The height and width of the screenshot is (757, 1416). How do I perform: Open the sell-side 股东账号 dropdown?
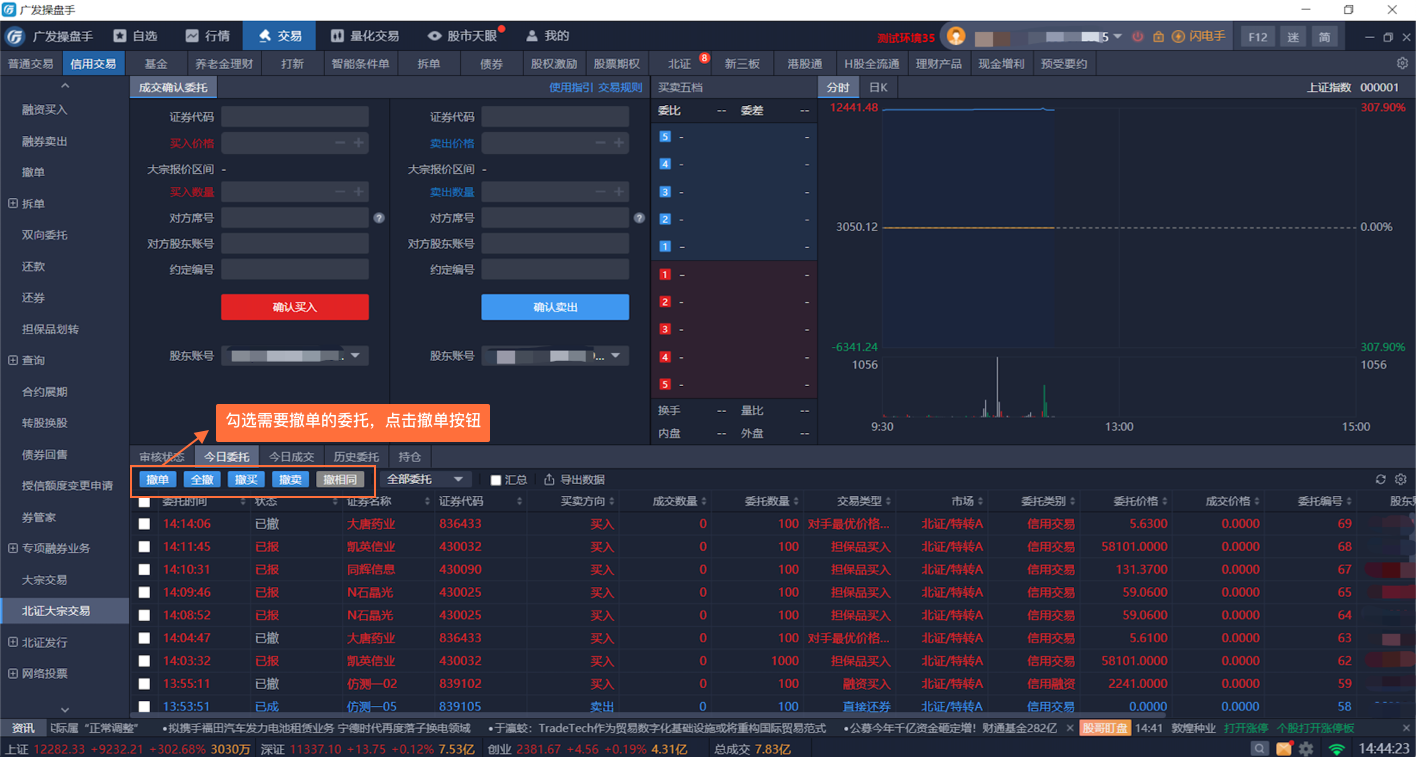click(x=555, y=355)
